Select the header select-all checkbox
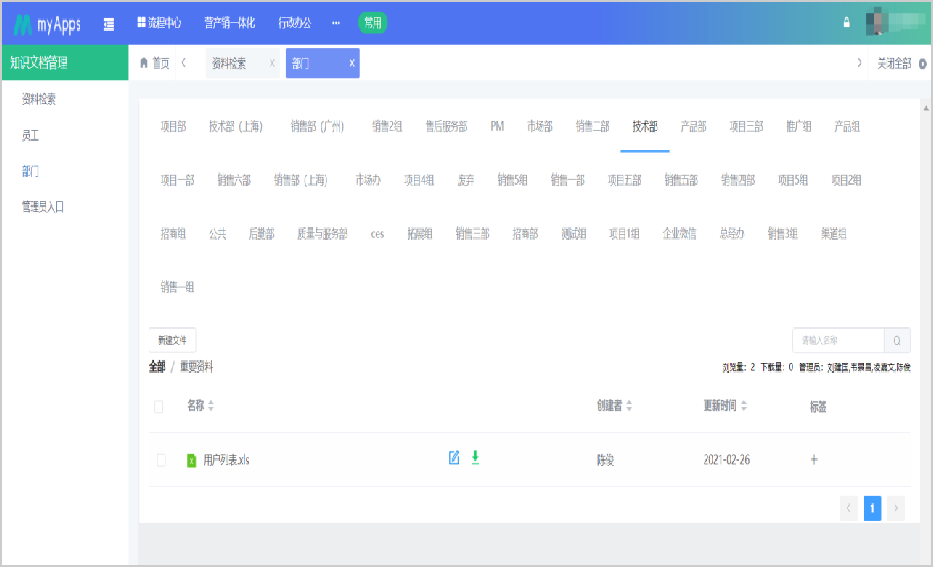933x567 pixels. 158,406
